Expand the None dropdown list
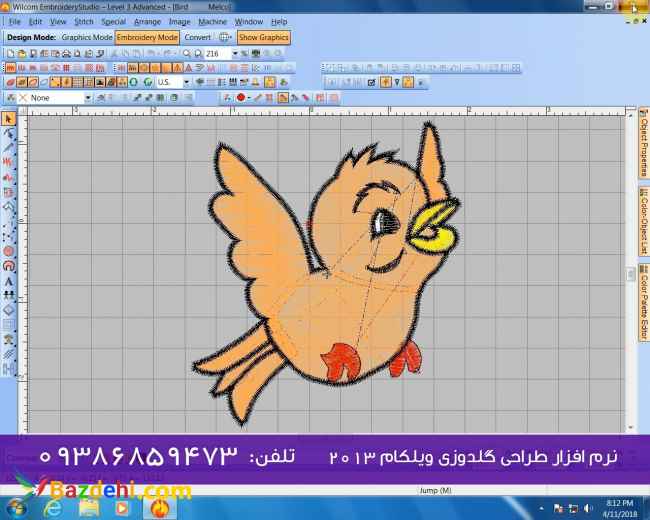The height and width of the screenshot is (520, 650). tap(87, 98)
